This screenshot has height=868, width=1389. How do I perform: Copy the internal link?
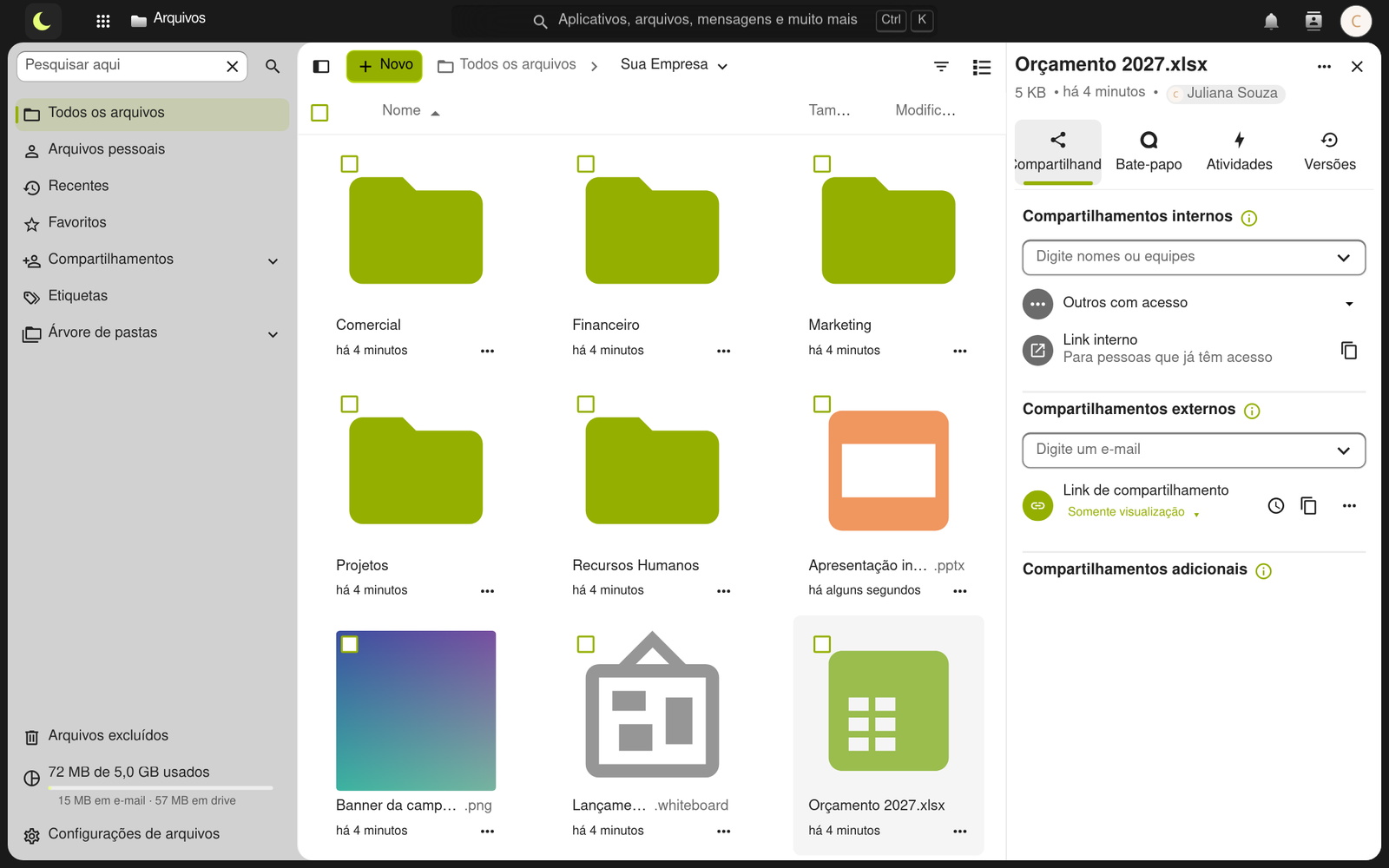click(x=1349, y=350)
